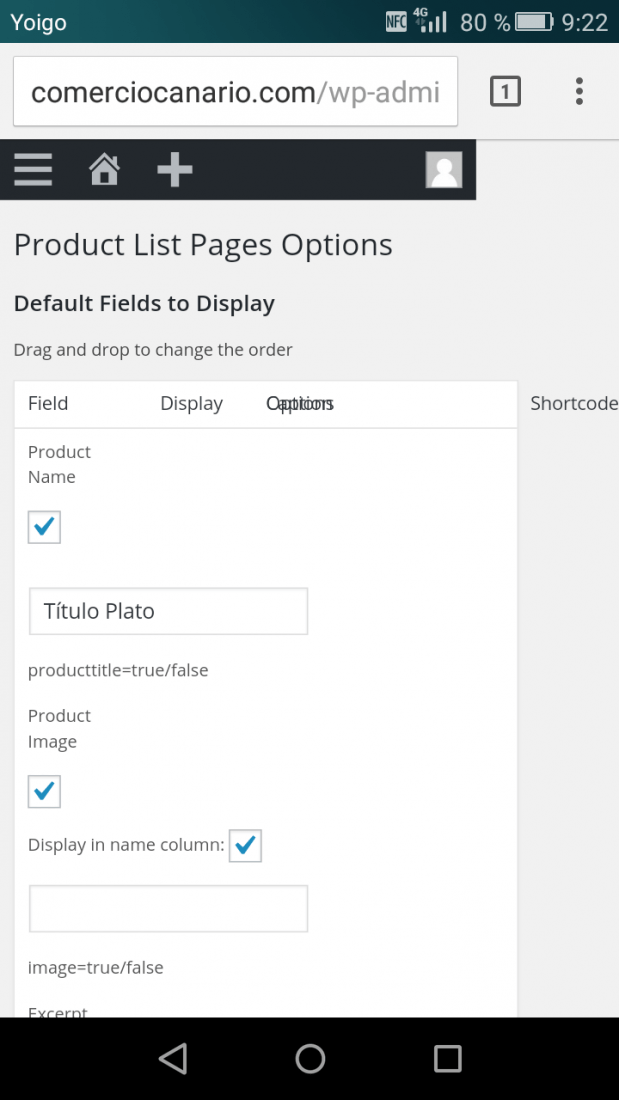Tap Android back navigation button
The image size is (619, 1100).
(173, 1059)
